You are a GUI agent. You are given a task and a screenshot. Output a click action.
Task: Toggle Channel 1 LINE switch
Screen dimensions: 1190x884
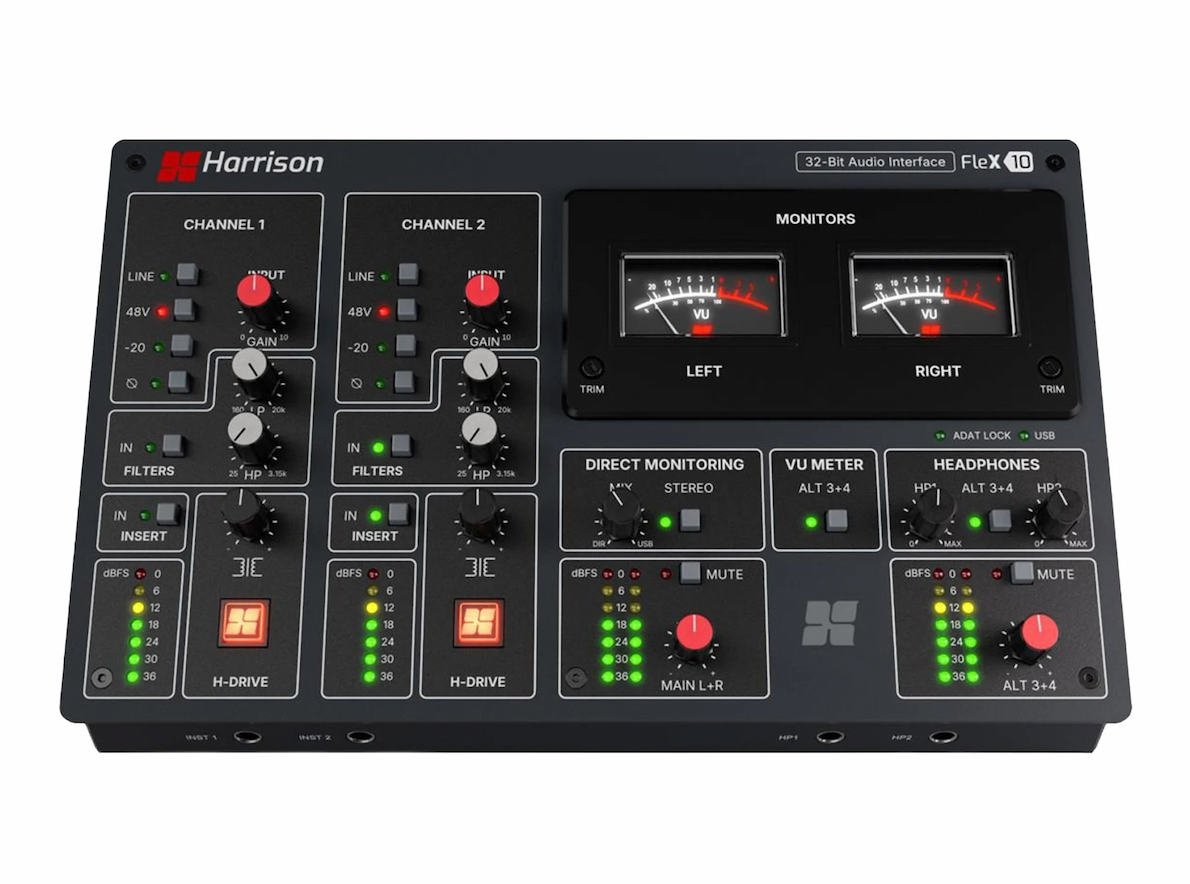(x=187, y=274)
